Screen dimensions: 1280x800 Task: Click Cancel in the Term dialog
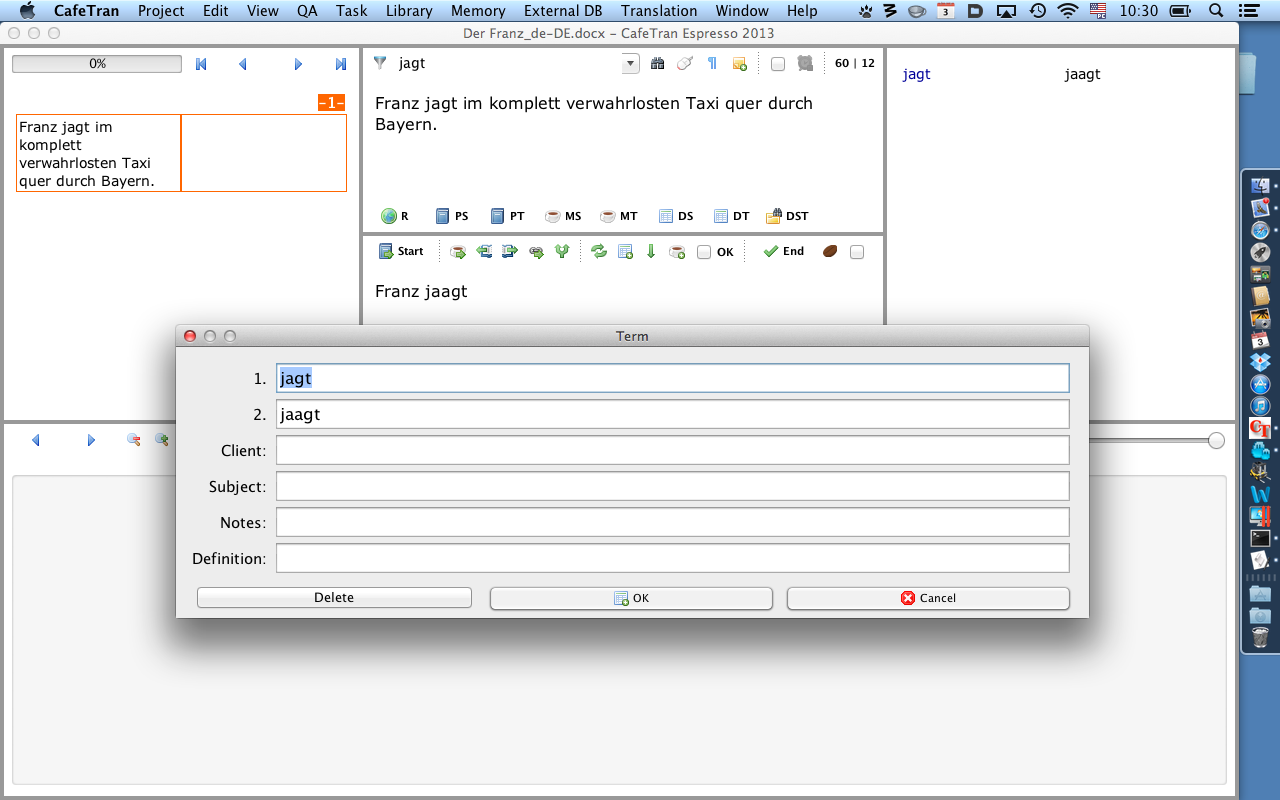click(928, 598)
